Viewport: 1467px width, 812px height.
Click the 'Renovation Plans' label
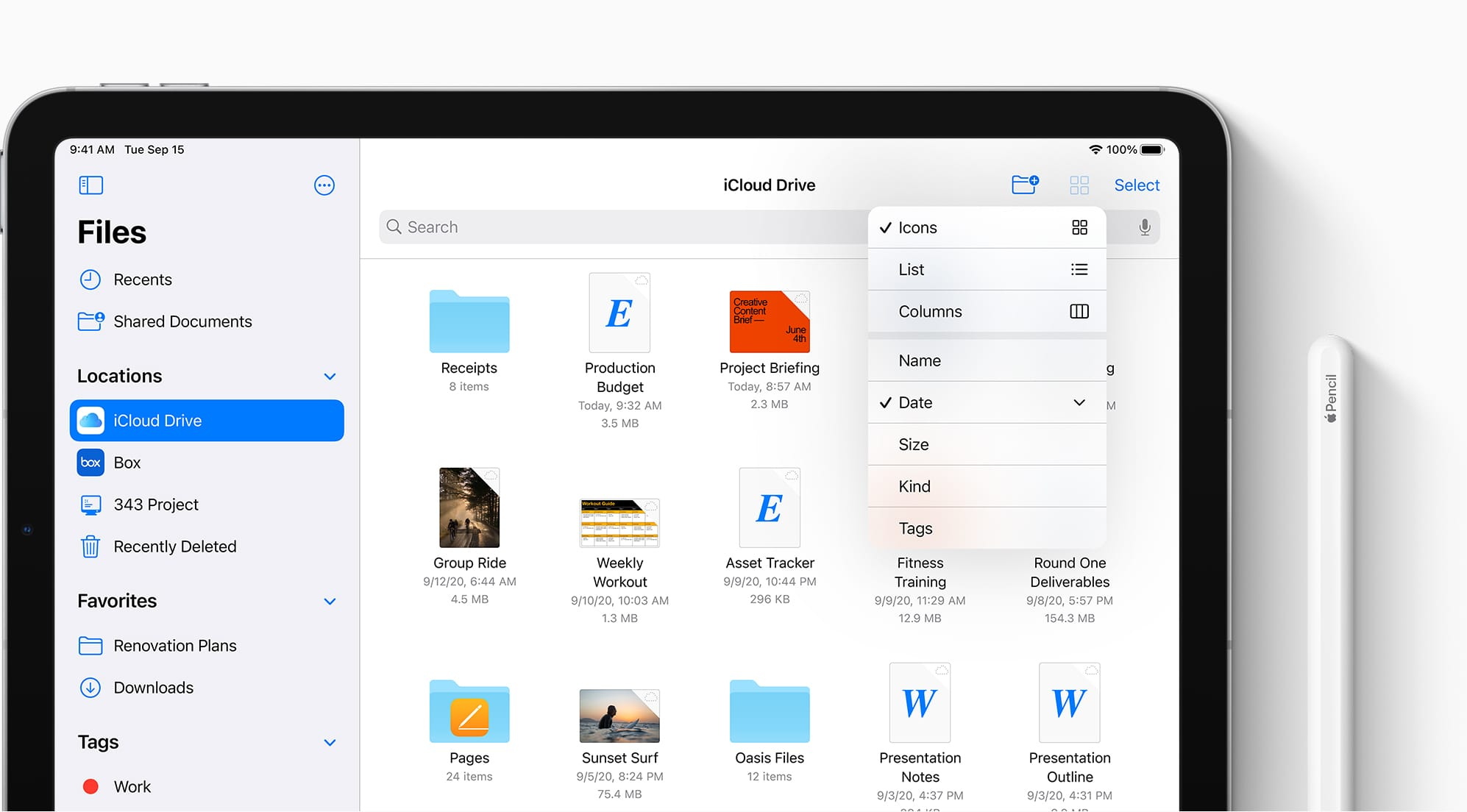click(175, 646)
